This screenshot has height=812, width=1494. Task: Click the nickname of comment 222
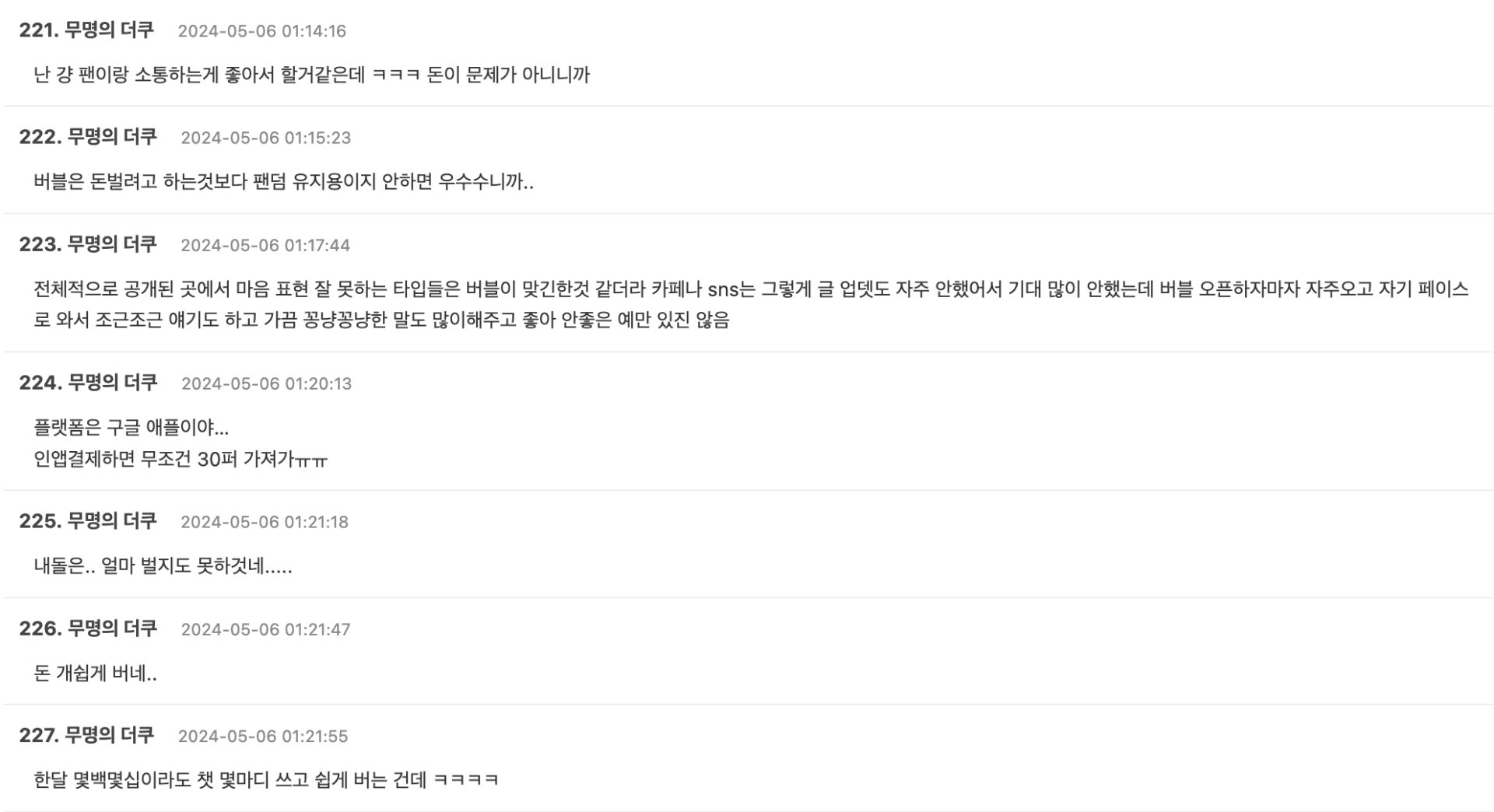[x=111, y=137]
